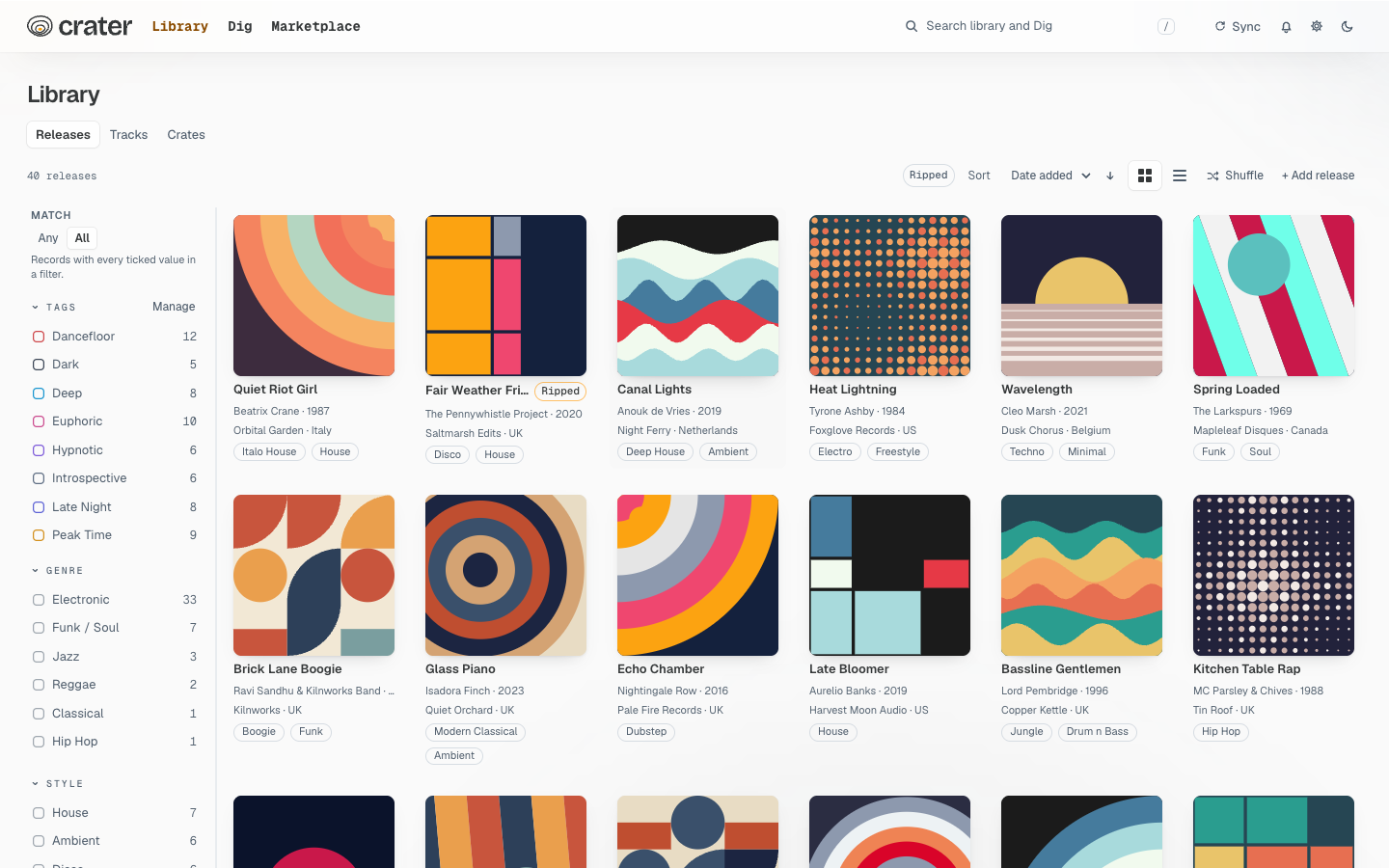The width and height of the screenshot is (1389, 868).
Task: Tick the Introspective tag checkbox
Action: point(39,478)
